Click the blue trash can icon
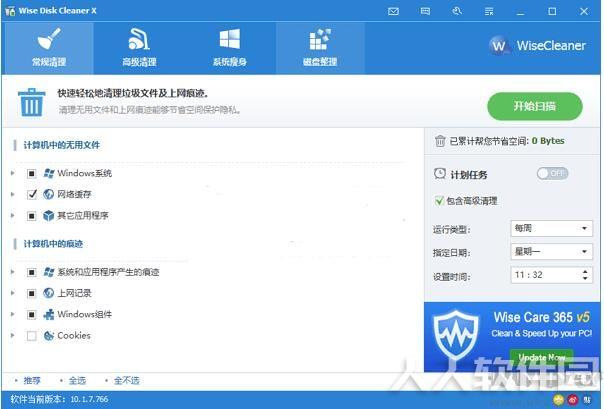This screenshot has height=409, width=604. click(x=31, y=102)
